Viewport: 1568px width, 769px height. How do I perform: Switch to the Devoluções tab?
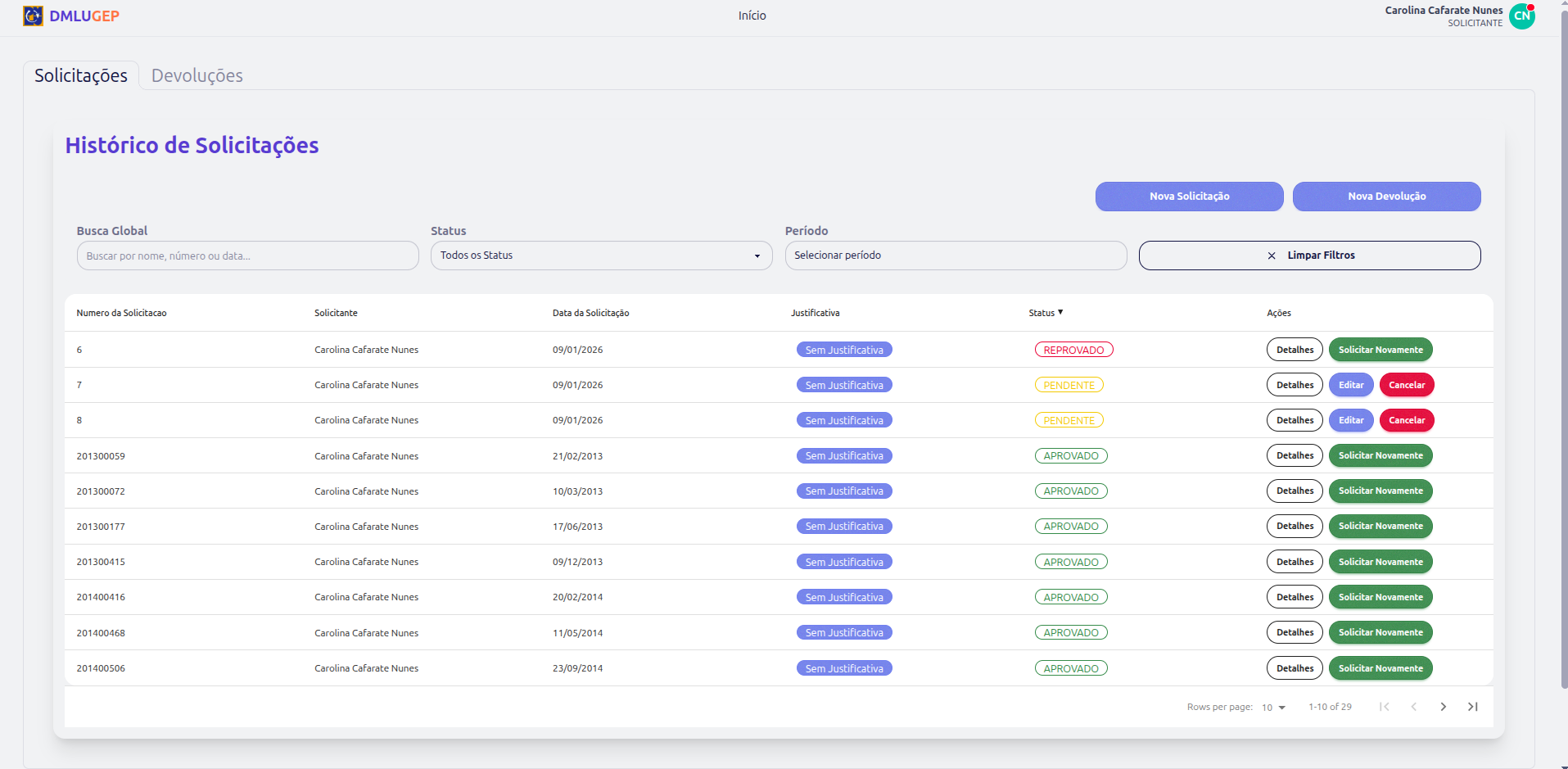click(197, 75)
